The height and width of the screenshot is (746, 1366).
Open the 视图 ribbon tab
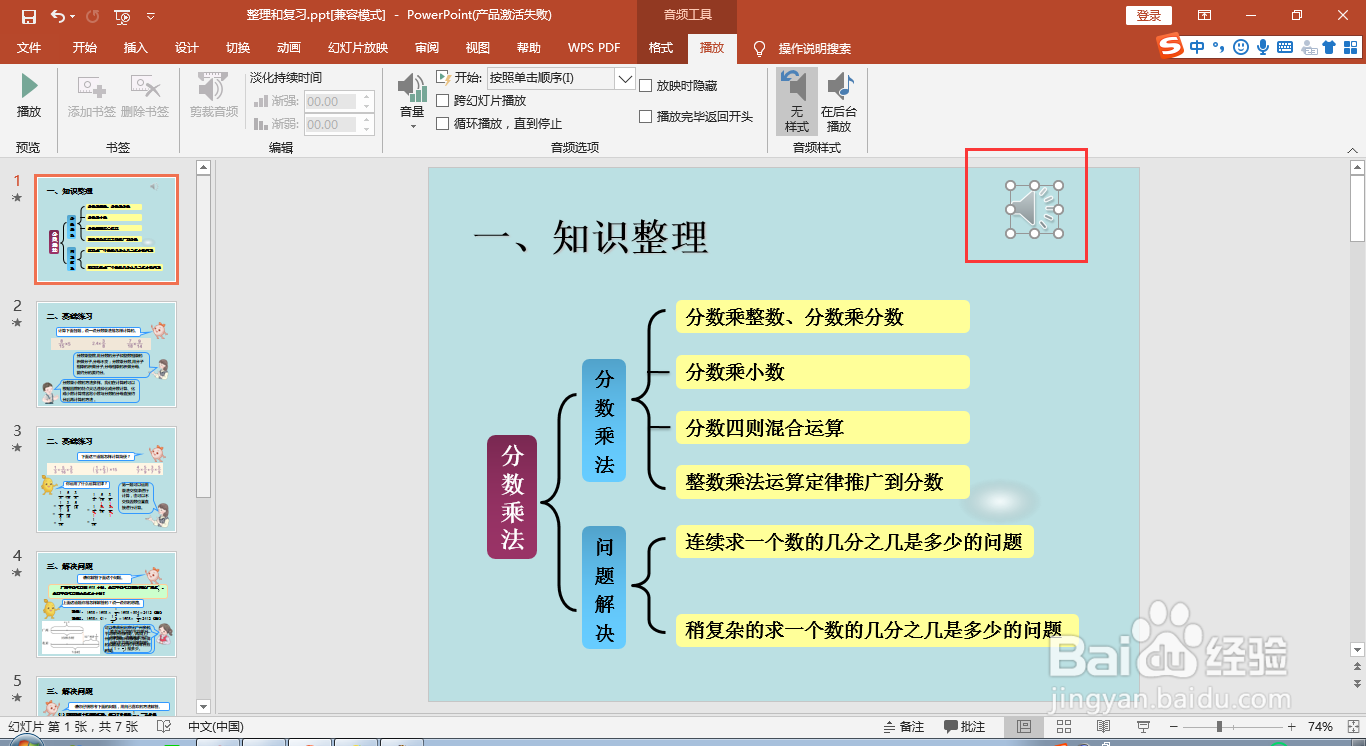click(478, 48)
